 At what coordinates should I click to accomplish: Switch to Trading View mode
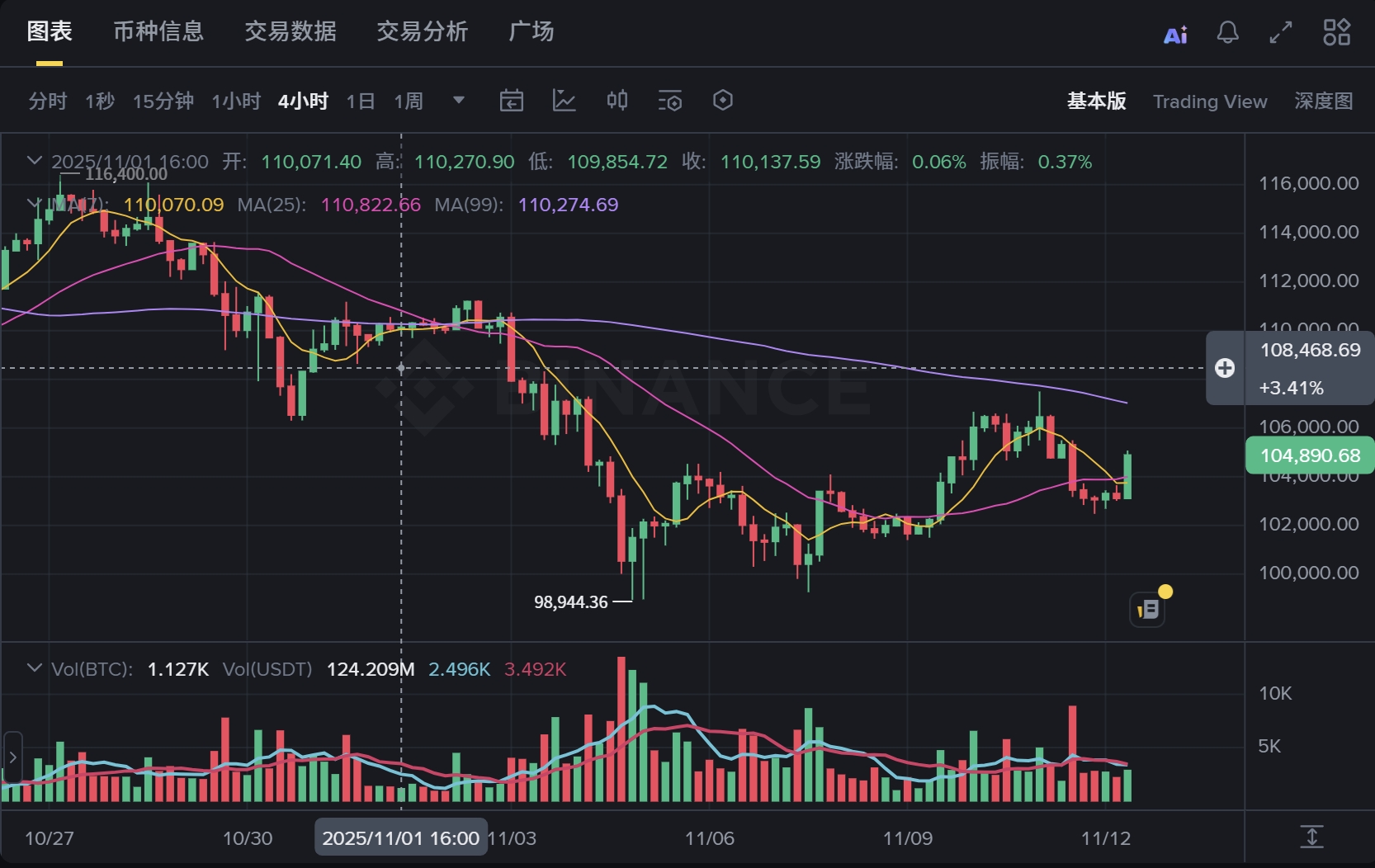click(x=1209, y=101)
